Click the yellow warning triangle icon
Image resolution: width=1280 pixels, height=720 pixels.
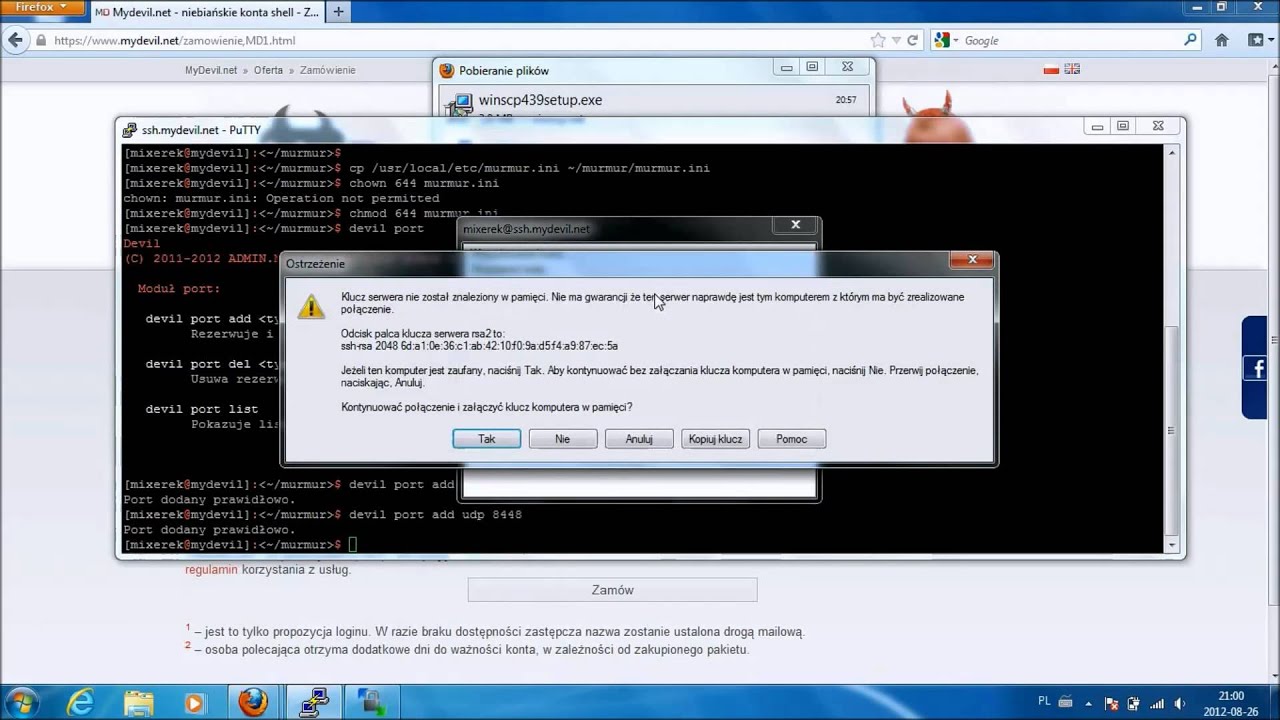tap(311, 306)
